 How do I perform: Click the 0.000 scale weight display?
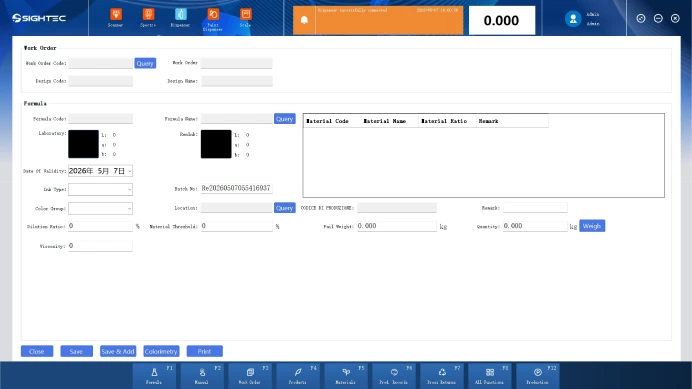502,20
